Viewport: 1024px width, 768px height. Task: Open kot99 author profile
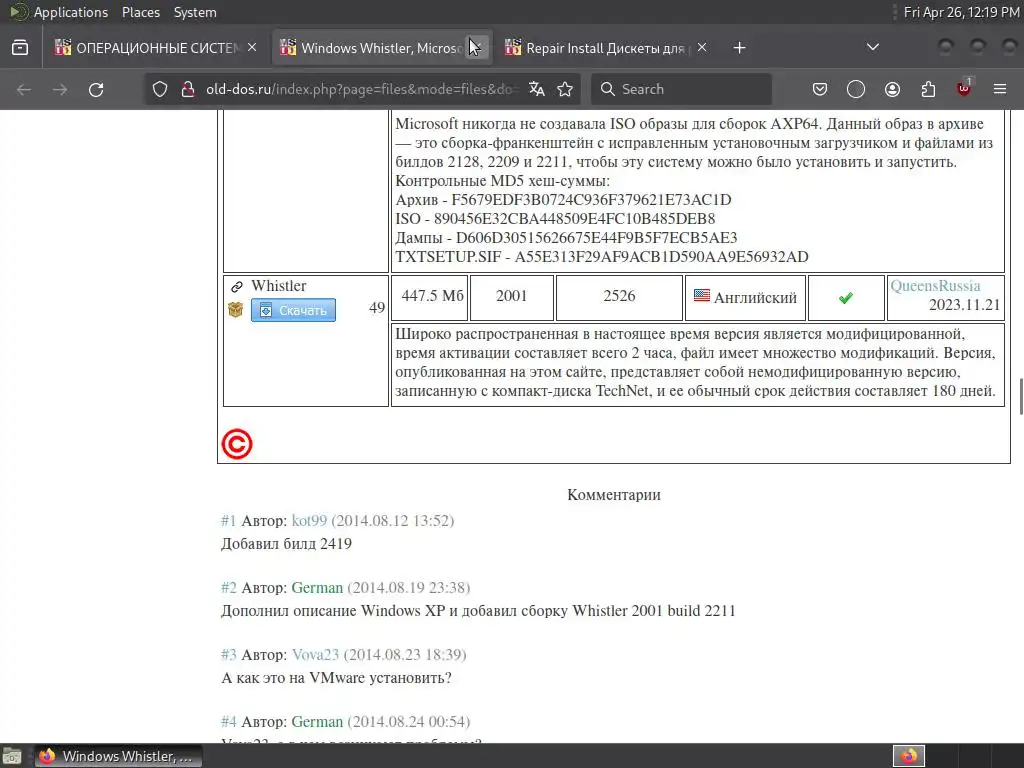[x=309, y=520]
